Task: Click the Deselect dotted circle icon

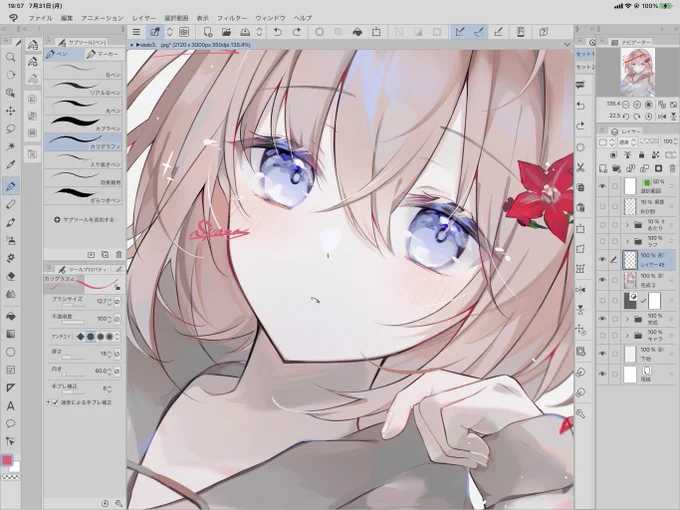Action: 319,32
